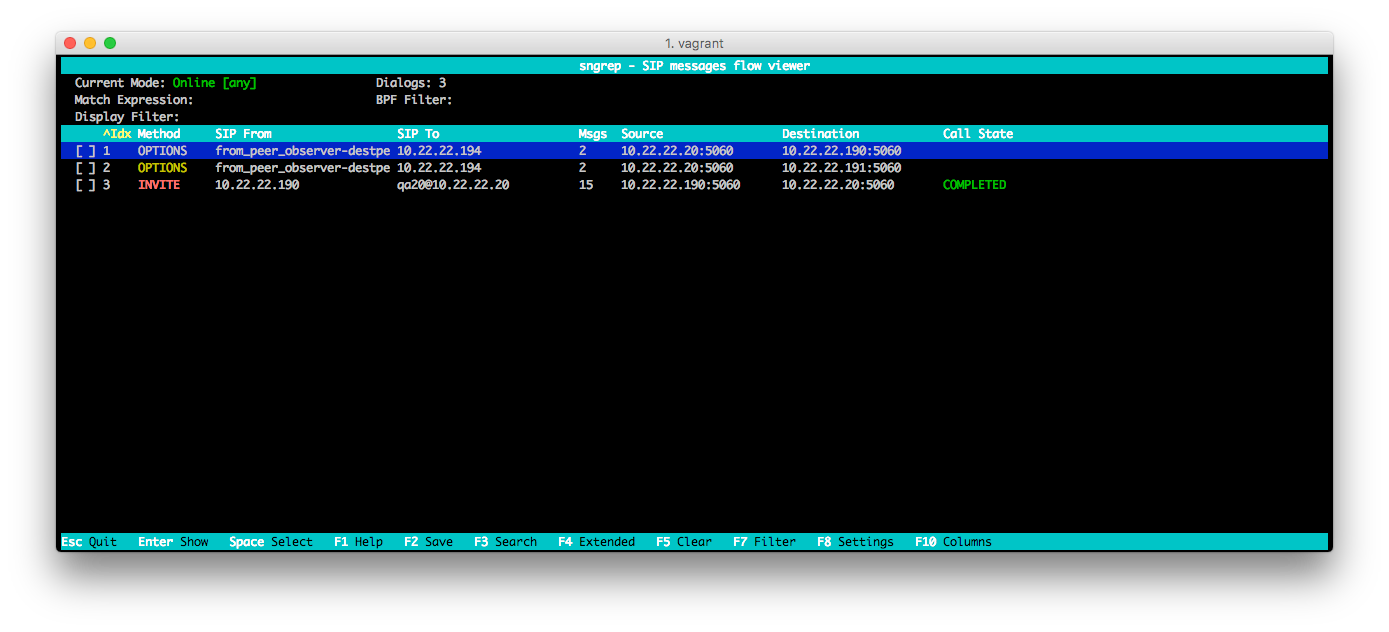The image size is (1389, 632).
Task: Click the Call State column header
Action: (x=978, y=133)
